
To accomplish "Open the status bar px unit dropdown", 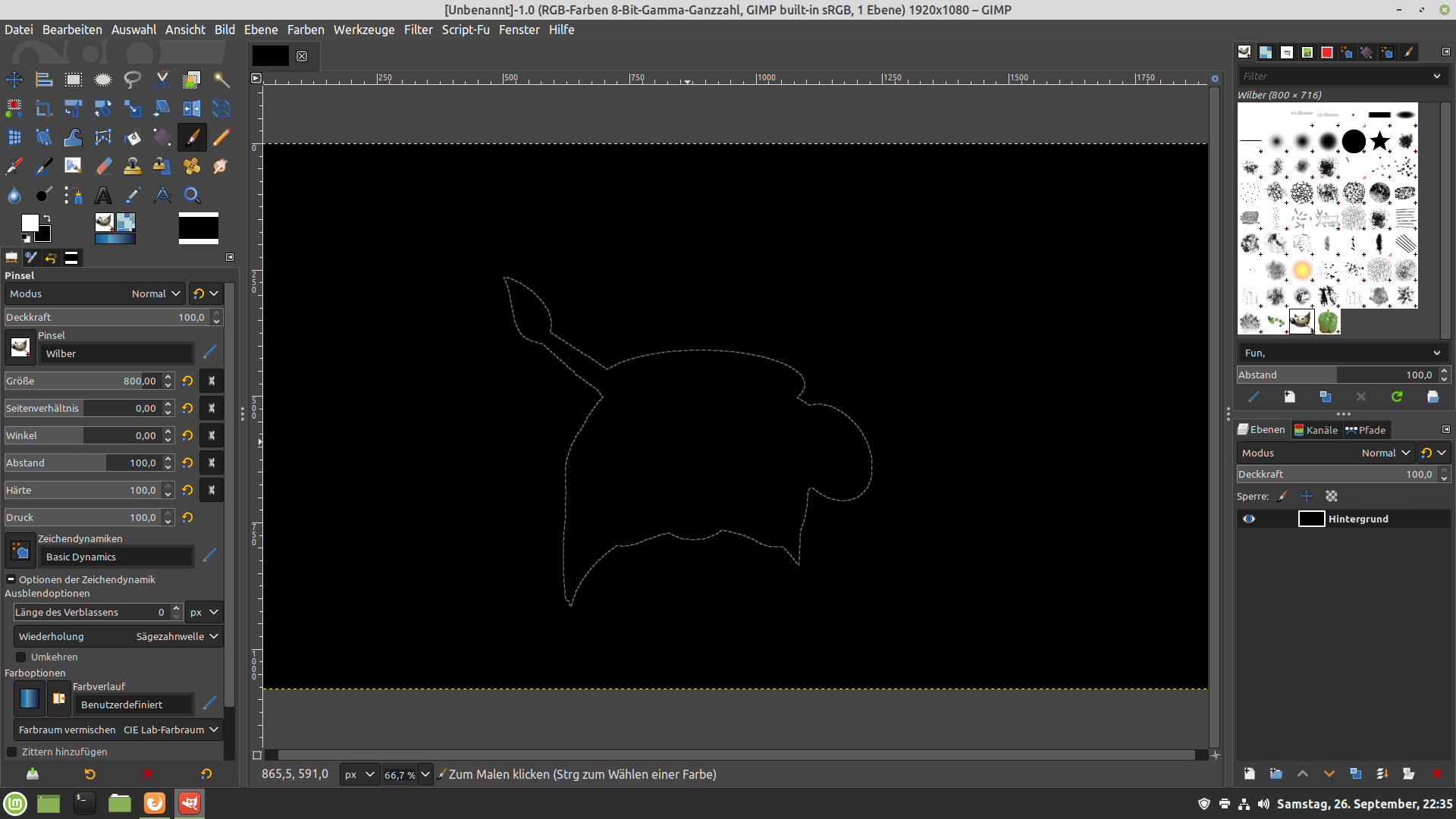I will [359, 774].
